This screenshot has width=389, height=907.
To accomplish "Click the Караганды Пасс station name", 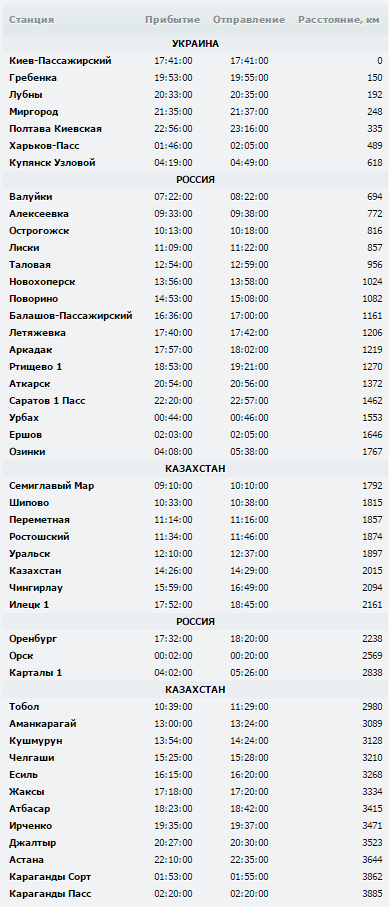I will coord(50,894).
